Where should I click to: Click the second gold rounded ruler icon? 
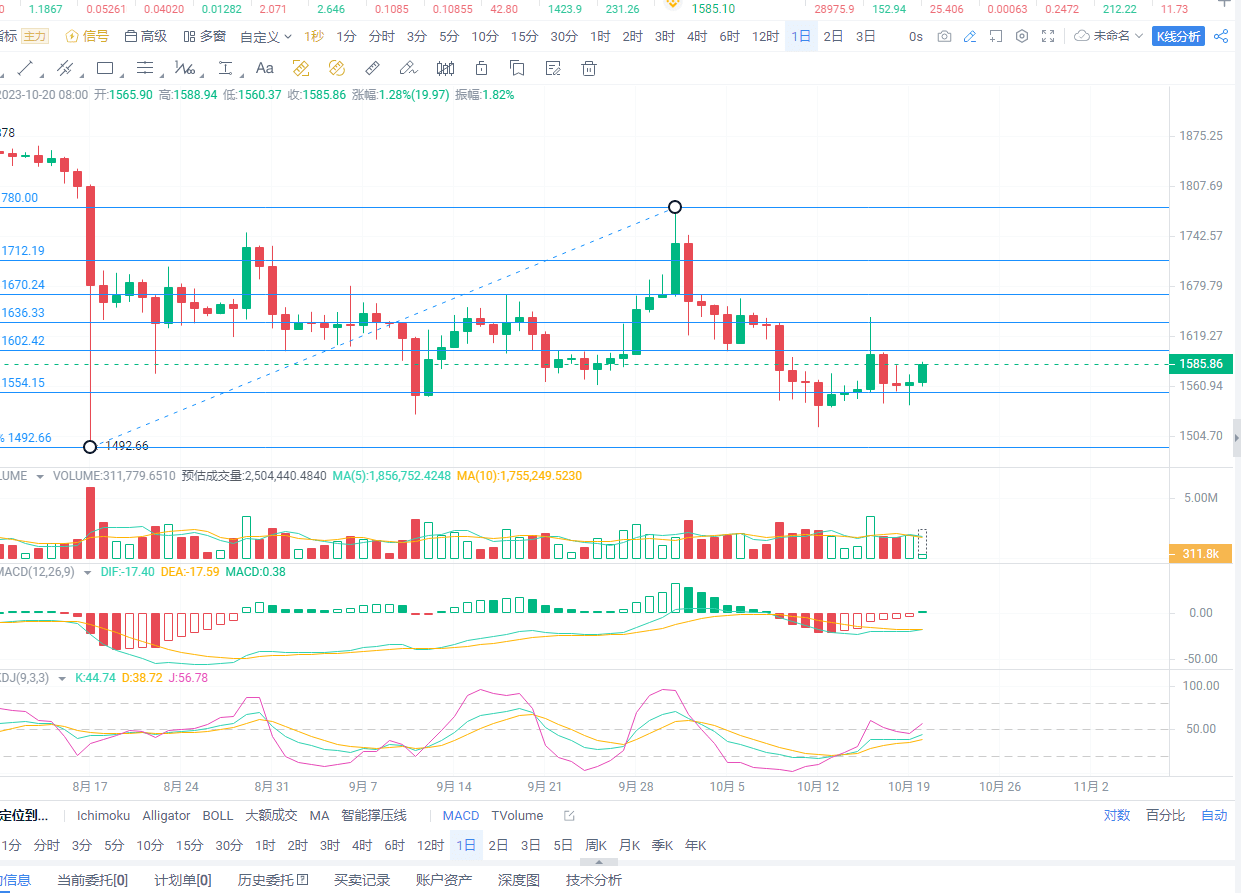pos(336,68)
